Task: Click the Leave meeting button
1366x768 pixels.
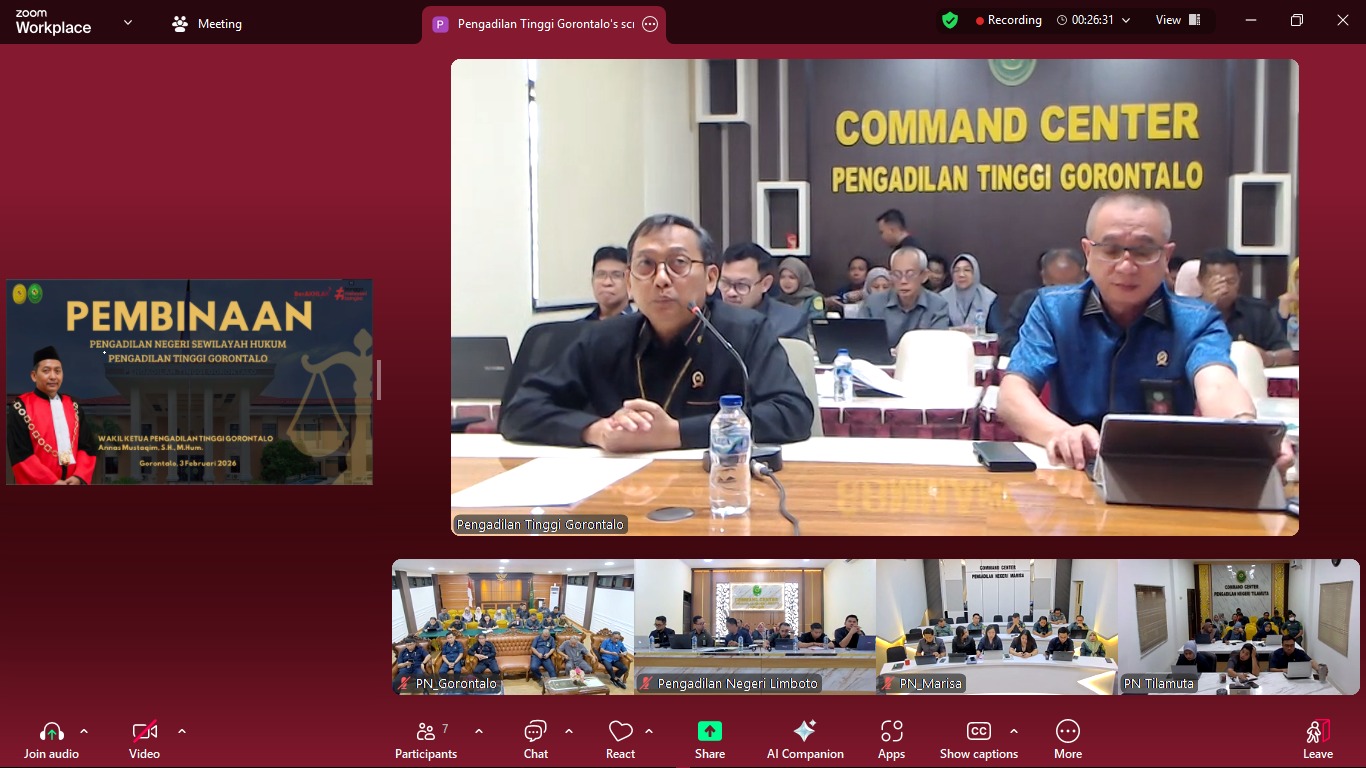Action: 1317,740
